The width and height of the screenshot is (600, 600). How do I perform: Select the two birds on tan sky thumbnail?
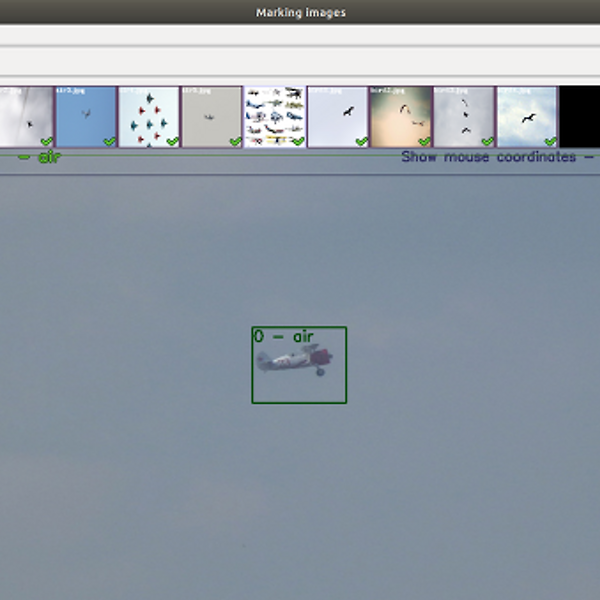(x=401, y=117)
